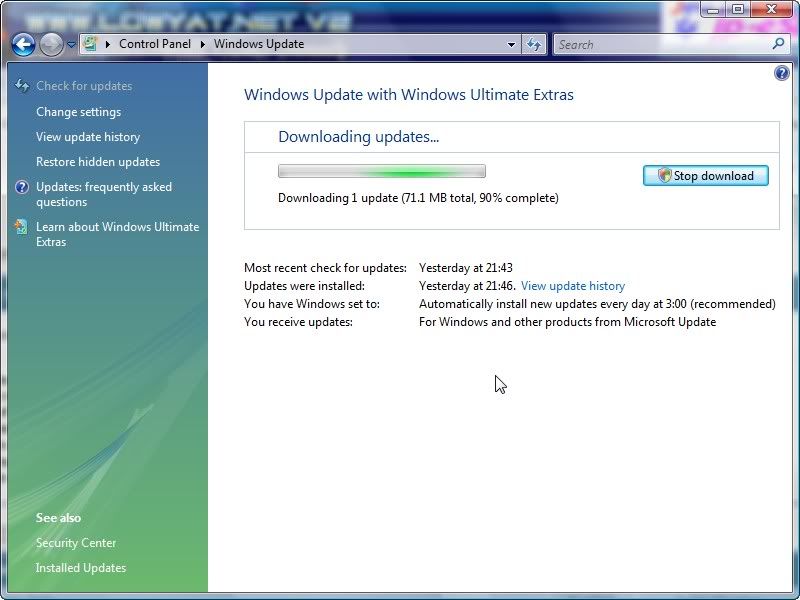Select Control Panel in the address breadcrumb
This screenshot has height=600, width=800.
[x=157, y=44]
